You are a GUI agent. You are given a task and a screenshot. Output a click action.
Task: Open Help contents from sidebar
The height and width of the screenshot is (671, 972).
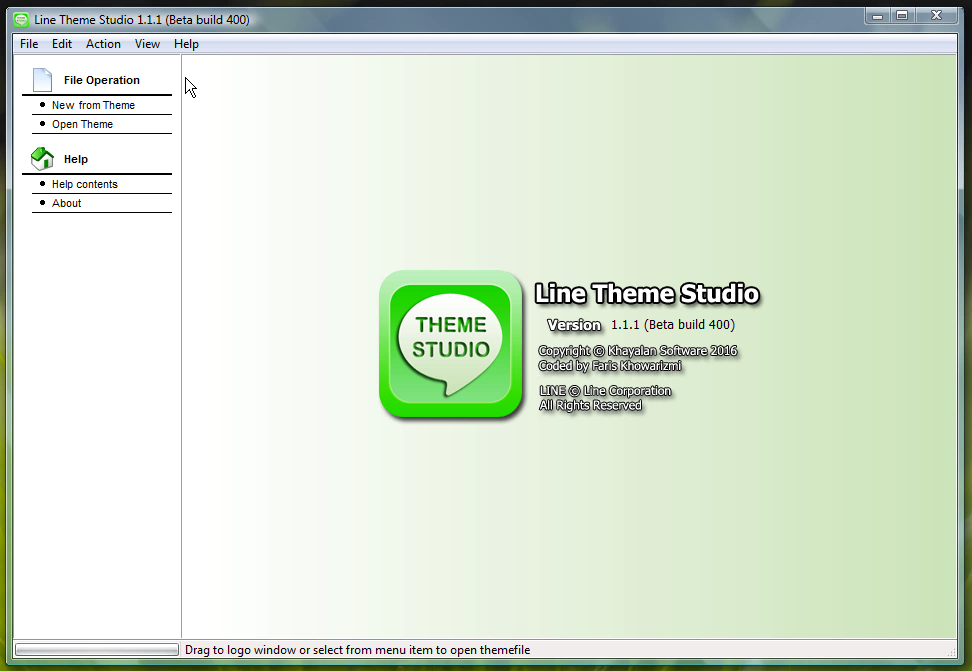(84, 184)
